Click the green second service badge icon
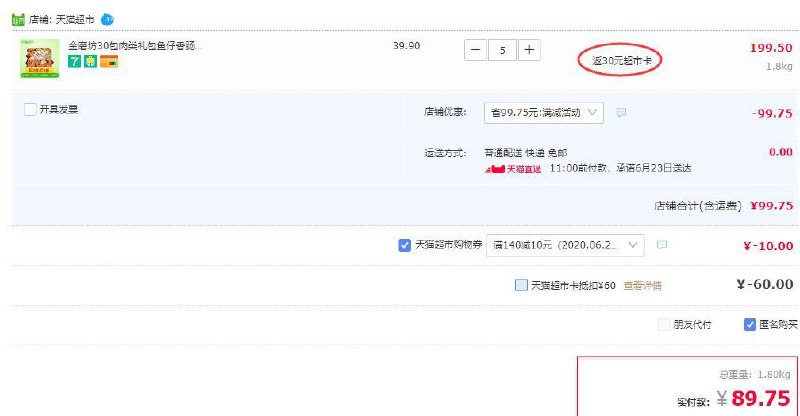800x416 pixels. click(x=90, y=62)
